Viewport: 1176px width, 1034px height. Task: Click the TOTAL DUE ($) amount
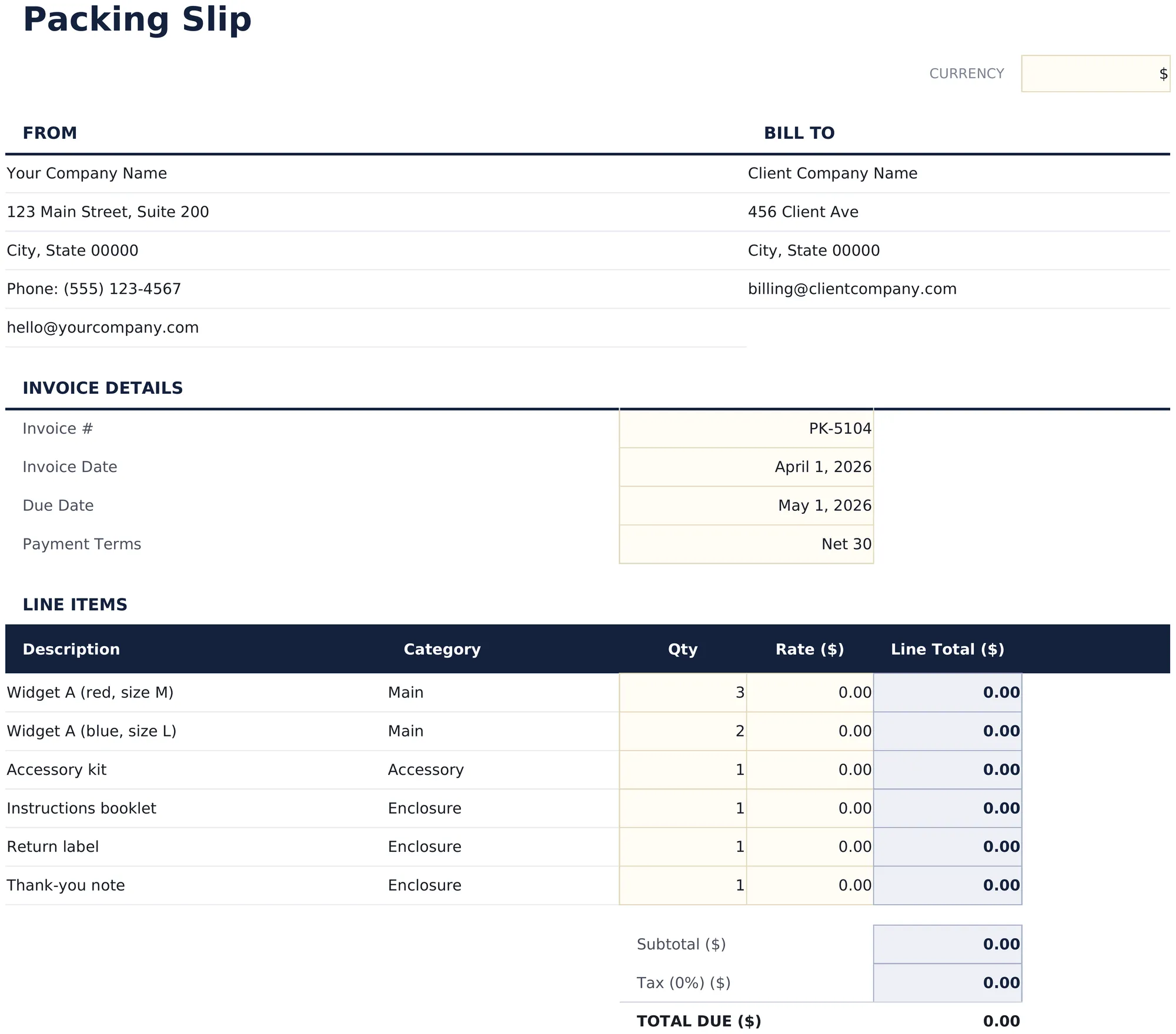[1001, 1021]
